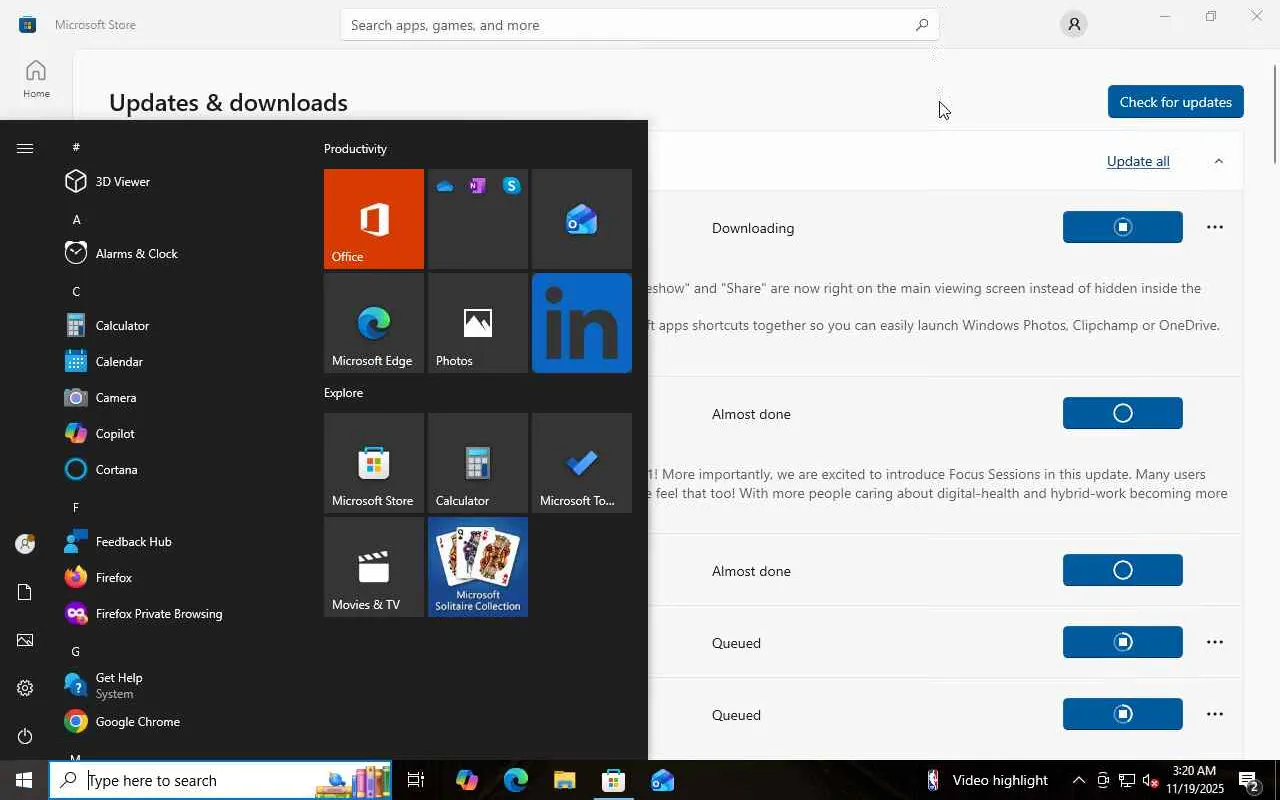1280x800 pixels.
Task: Open the notification center icon
Action: (x=1249, y=780)
